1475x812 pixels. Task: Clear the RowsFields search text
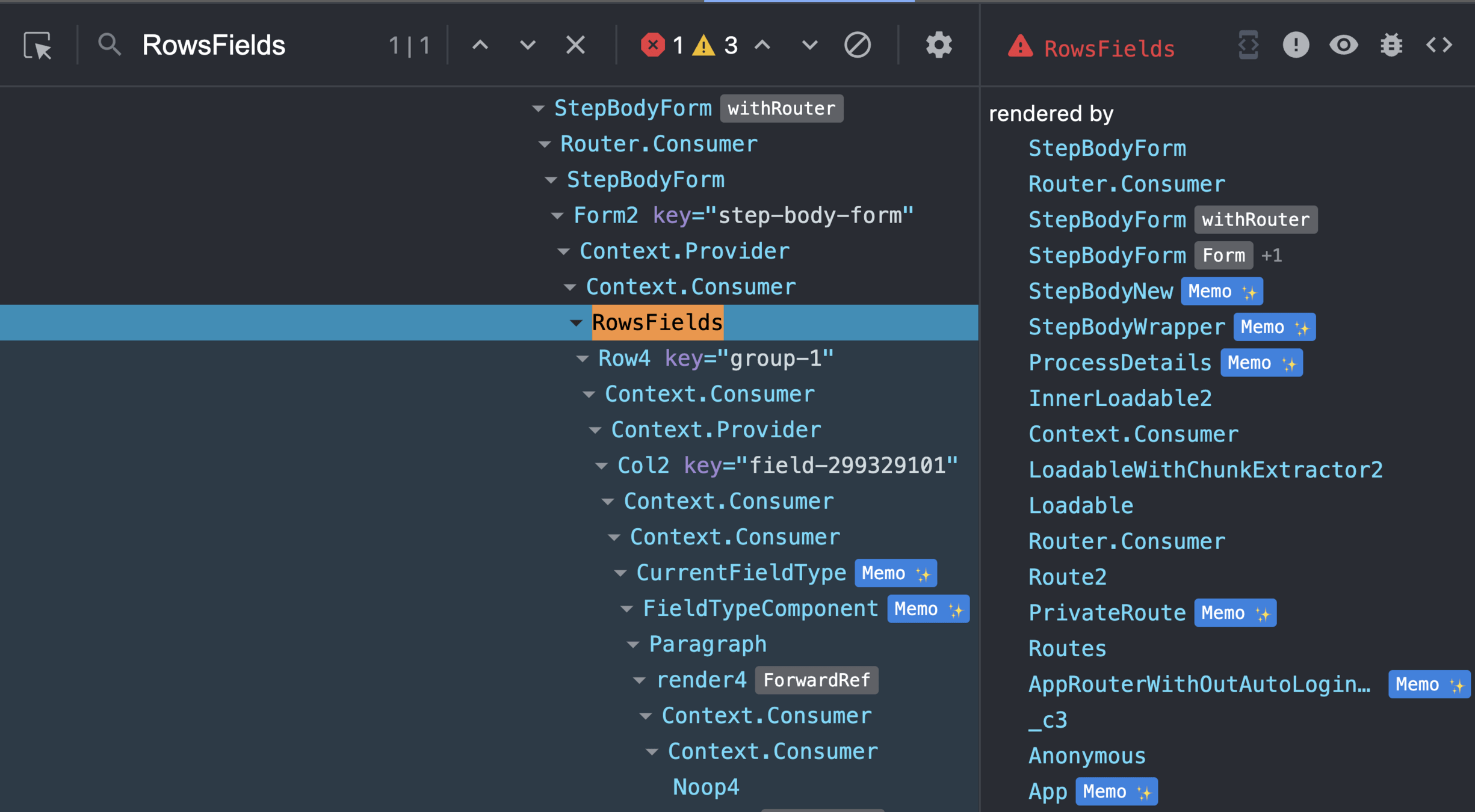pos(575,45)
